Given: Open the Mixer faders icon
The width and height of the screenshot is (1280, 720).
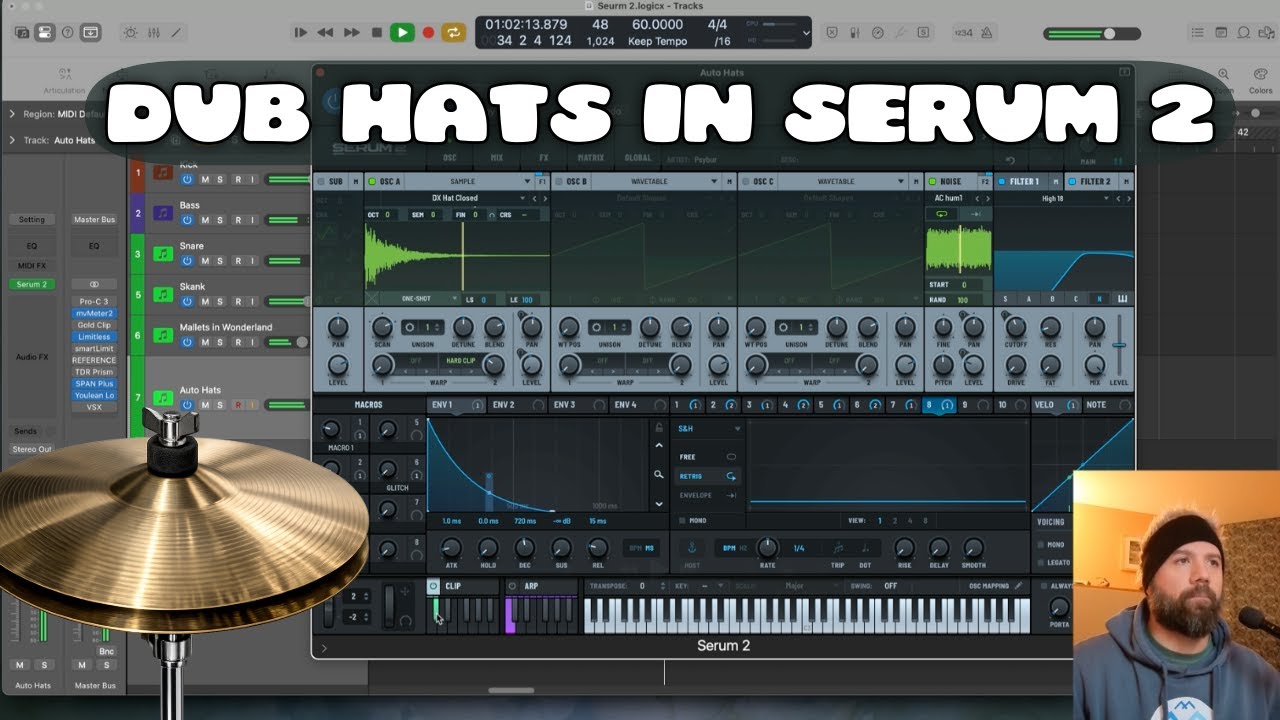Looking at the screenshot, I should (x=154, y=32).
